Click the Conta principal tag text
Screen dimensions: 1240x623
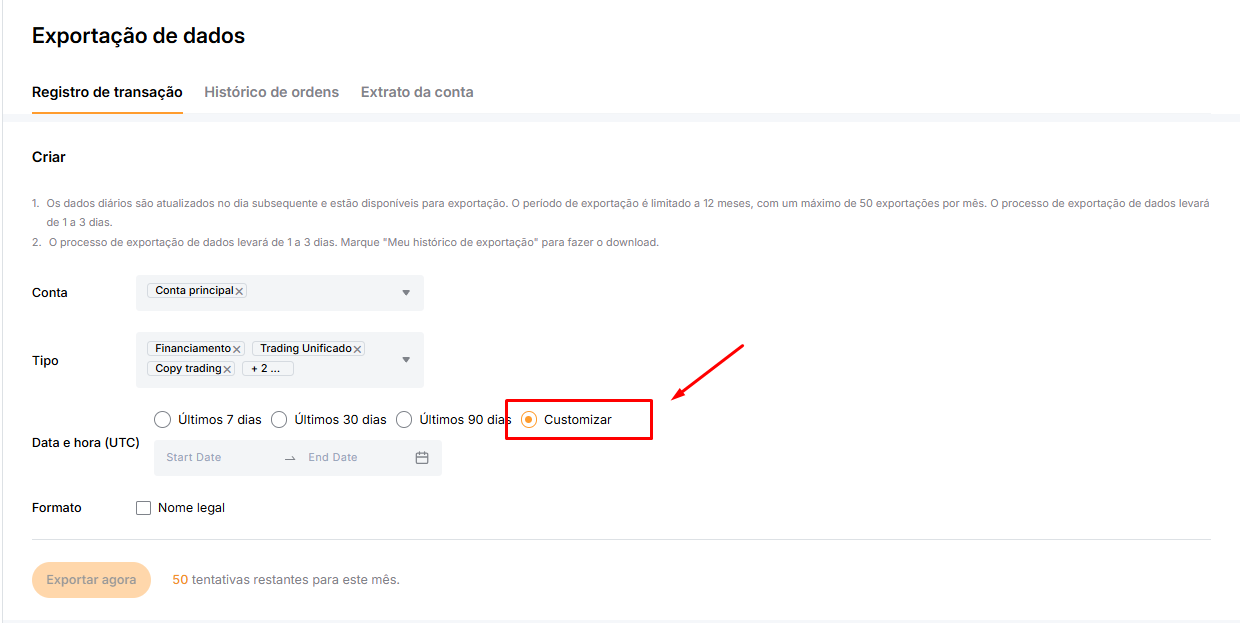[194, 291]
